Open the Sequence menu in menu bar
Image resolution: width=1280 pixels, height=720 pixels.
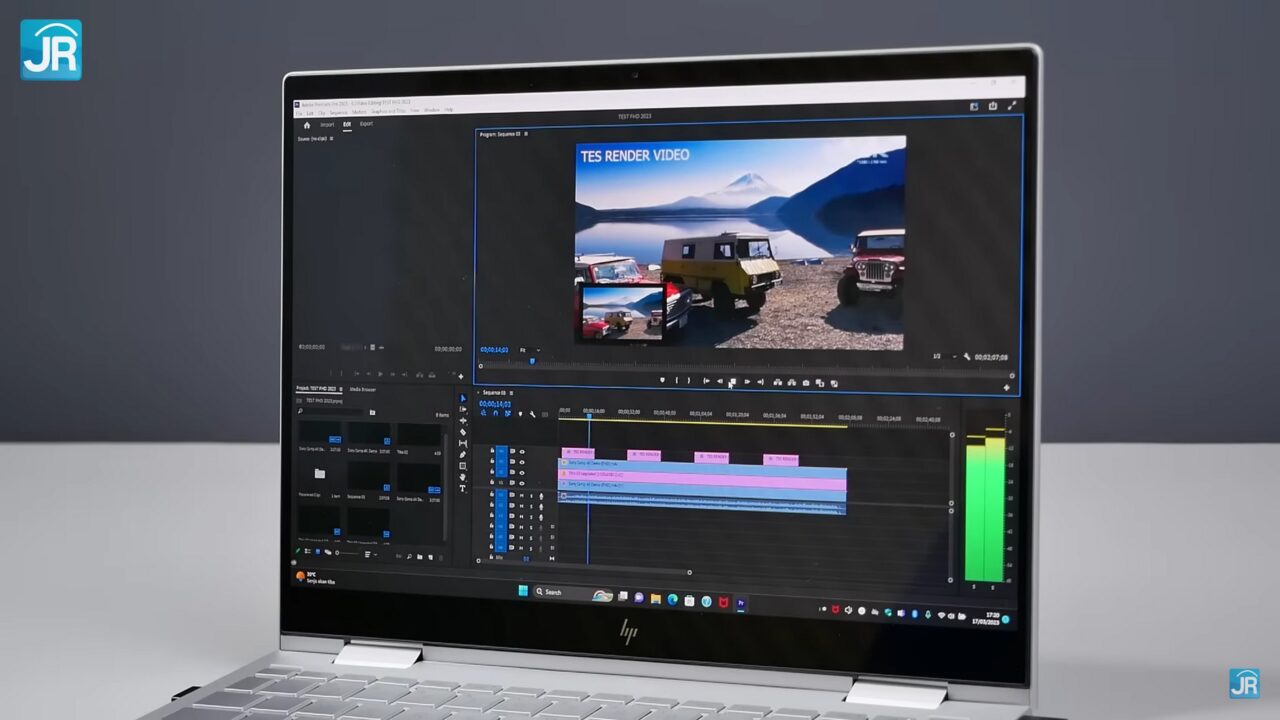pyautogui.click(x=340, y=110)
